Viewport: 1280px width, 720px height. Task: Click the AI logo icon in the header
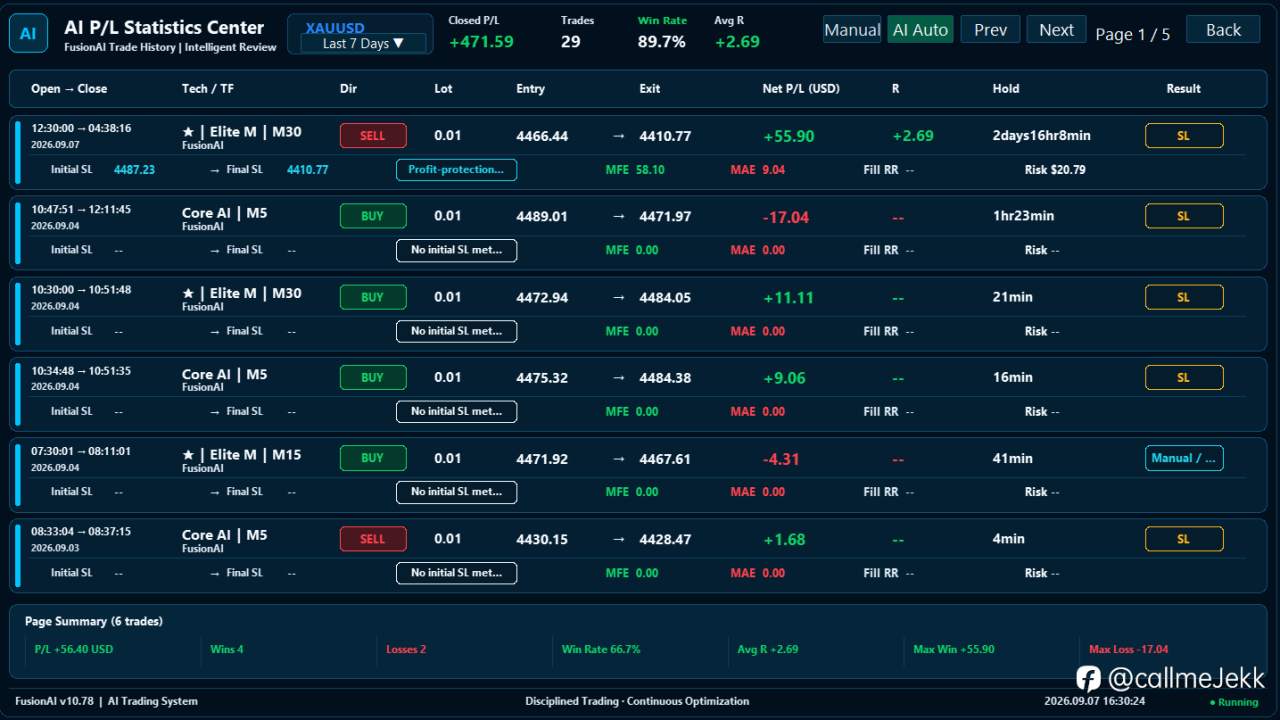[28, 34]
